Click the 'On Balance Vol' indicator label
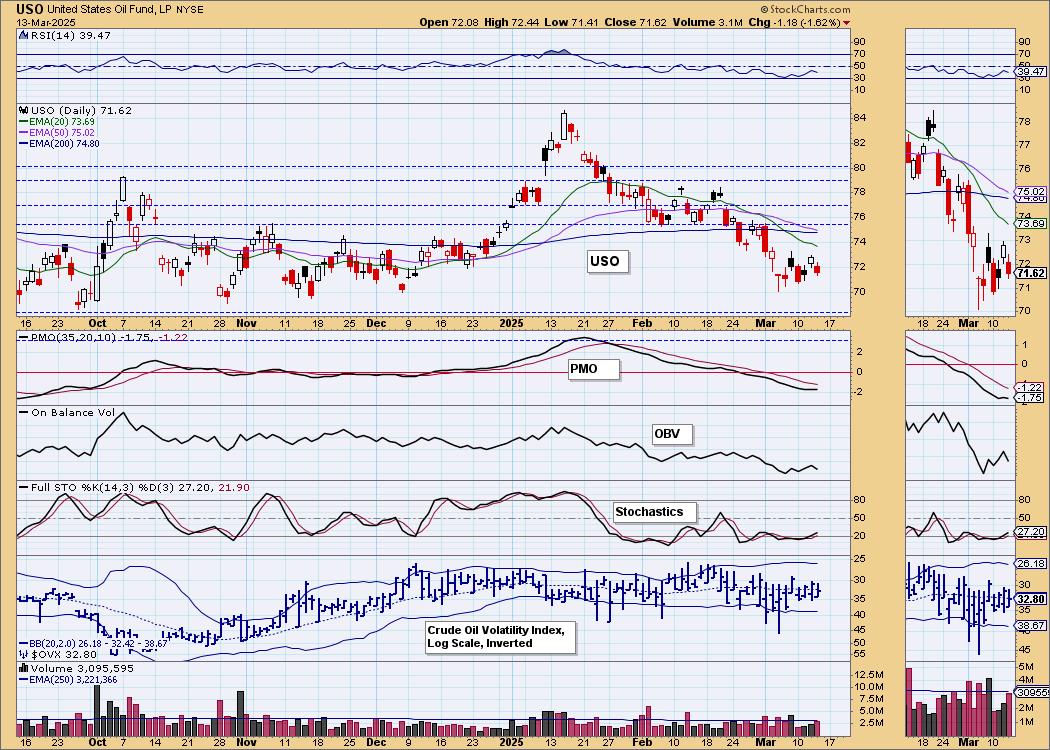The image size is (1050, 750). [x=73, y=412]
